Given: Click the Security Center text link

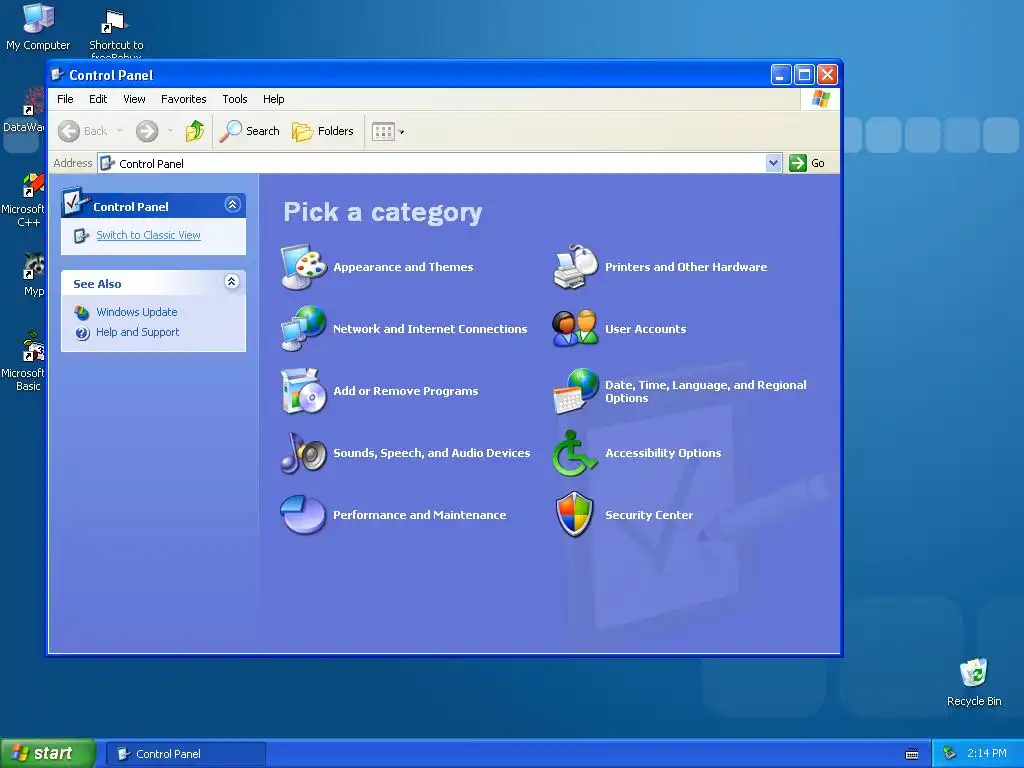Looking at the screenshot, I should click(648, 515).
